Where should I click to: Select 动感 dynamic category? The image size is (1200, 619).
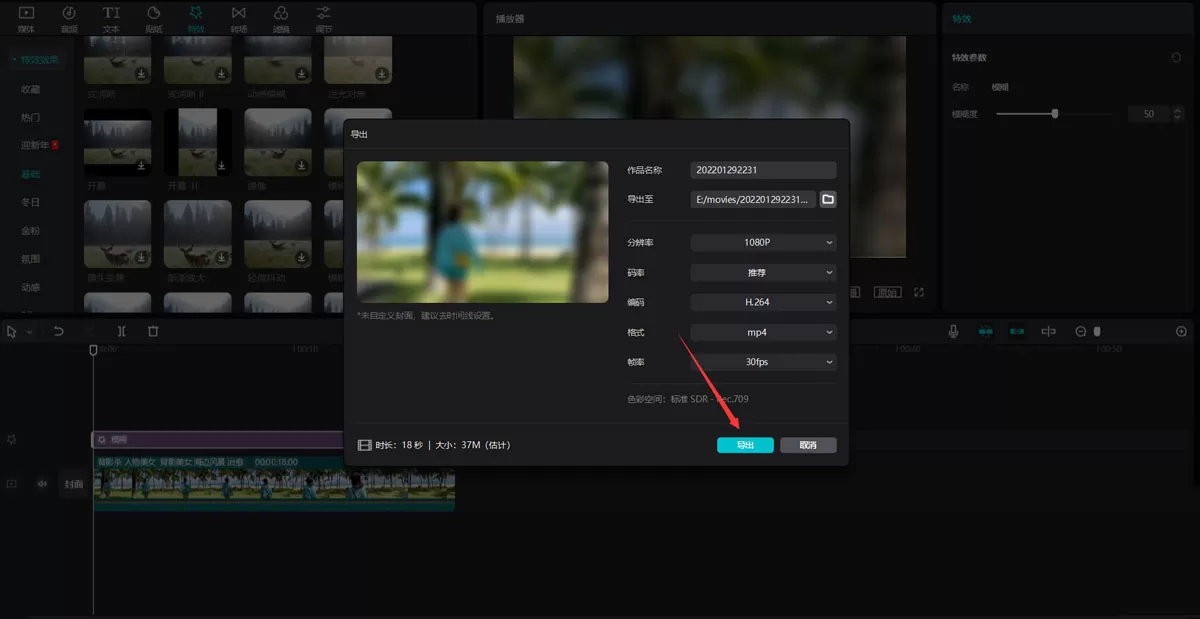tap(31, 287)
